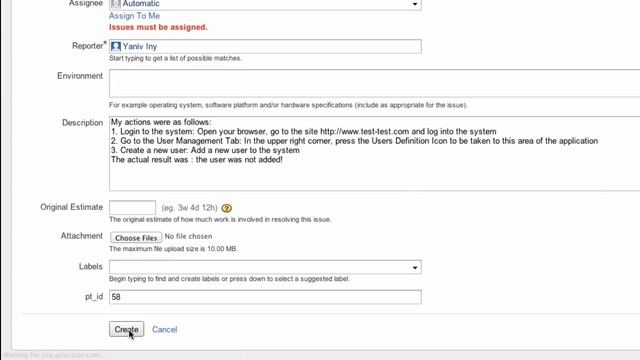Open the Assignee dropdown arrow

(x=415, y=4)
